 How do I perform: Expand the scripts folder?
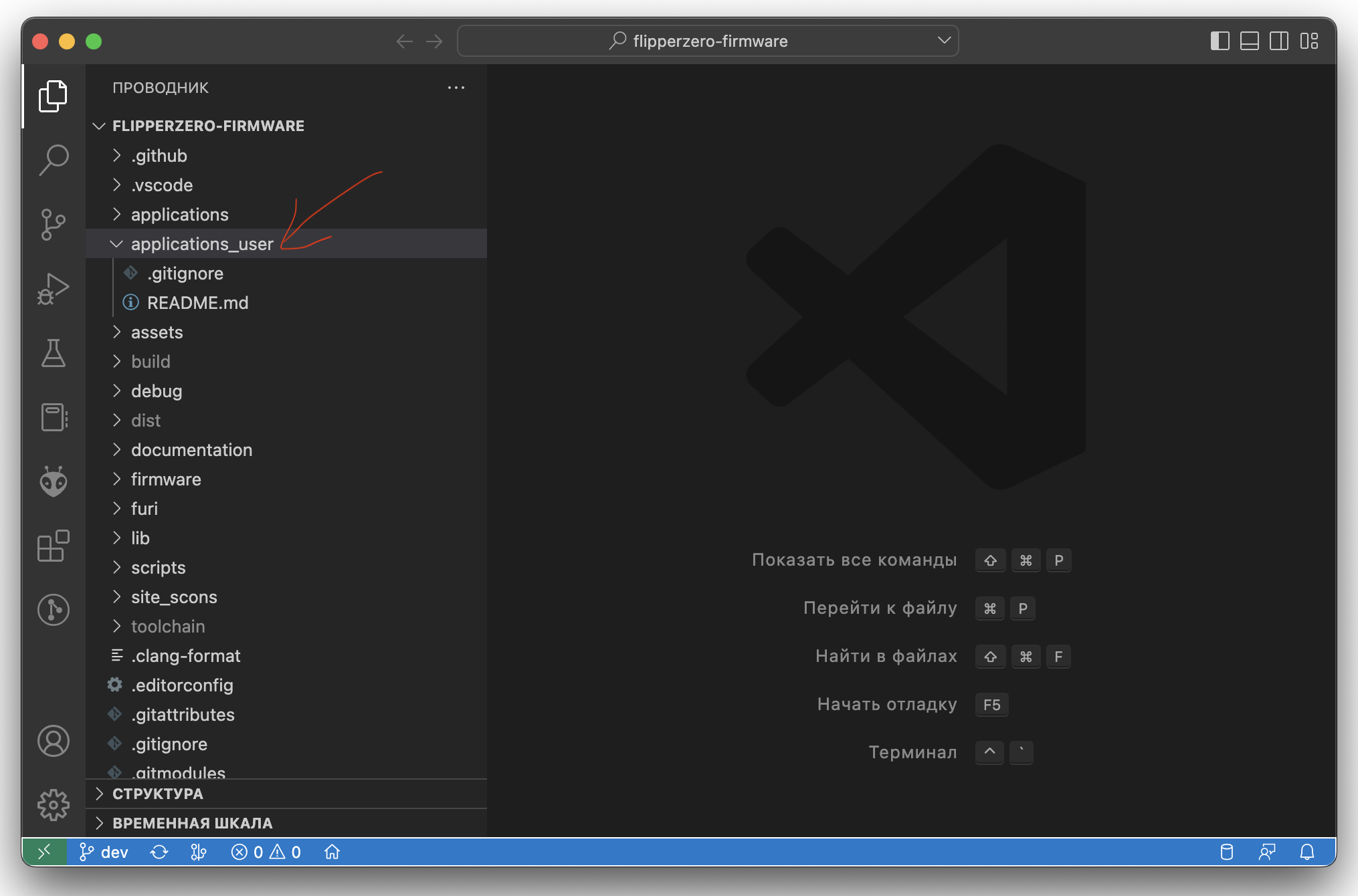[286, 567]
